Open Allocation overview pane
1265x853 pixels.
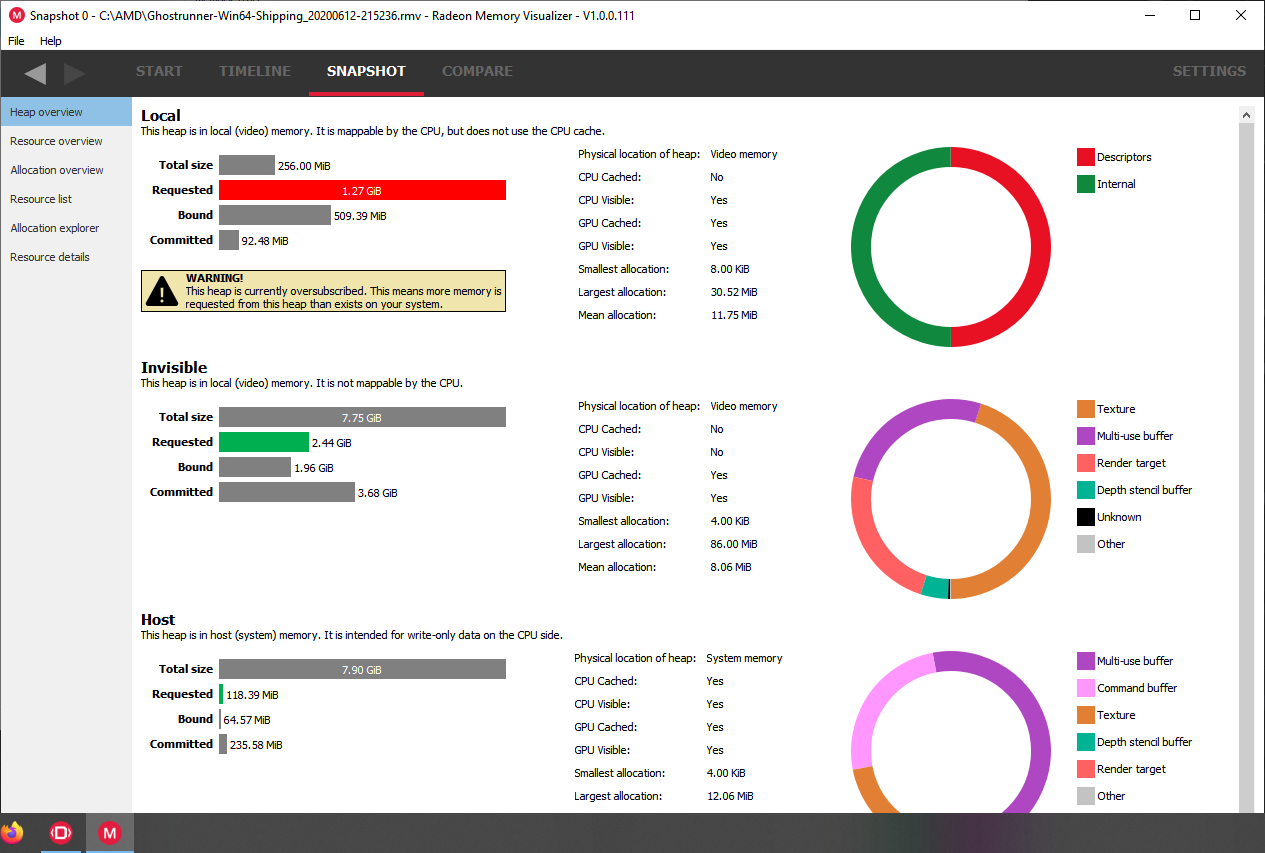66,170
